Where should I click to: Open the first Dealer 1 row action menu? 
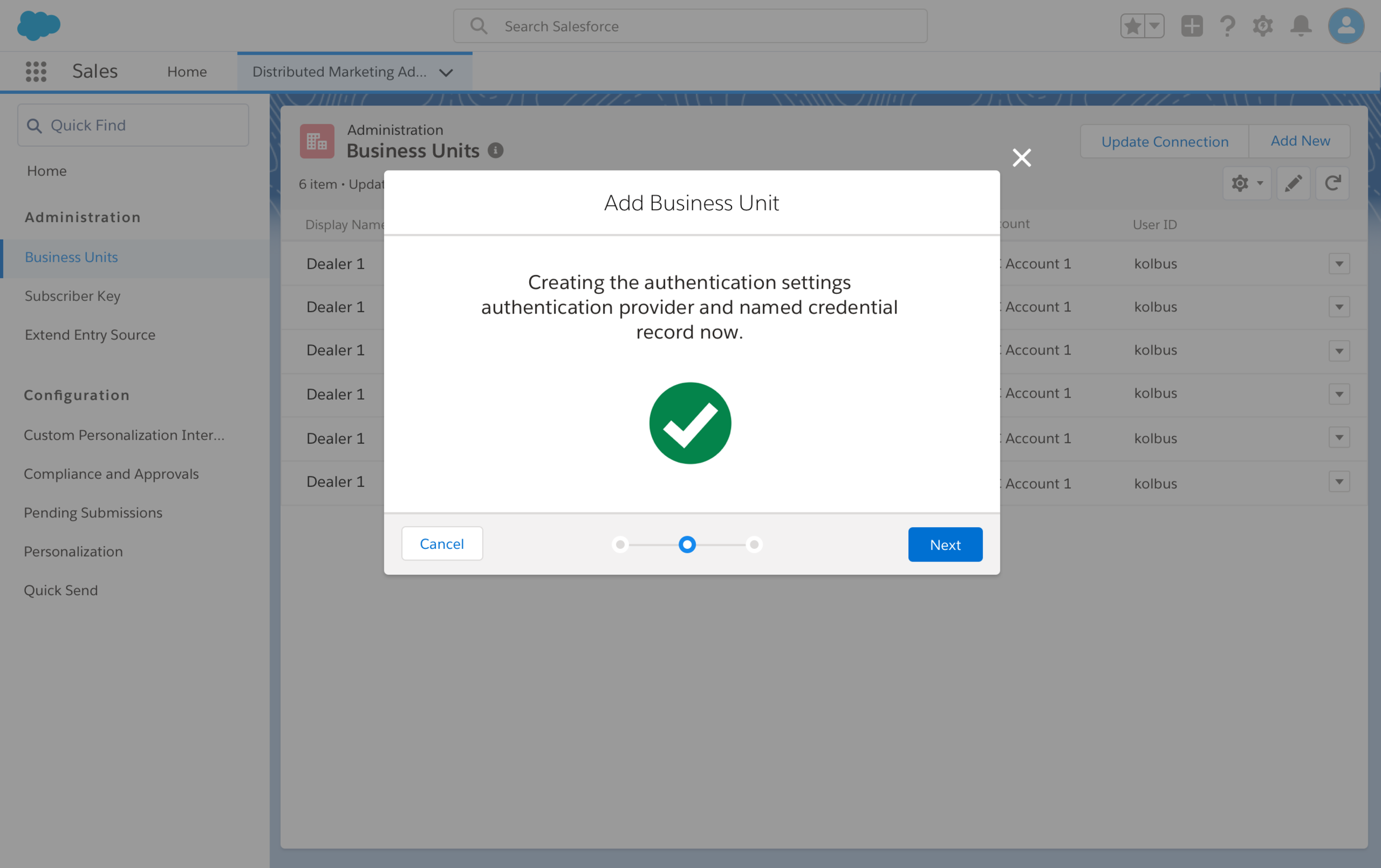[x=1338, y=264]
